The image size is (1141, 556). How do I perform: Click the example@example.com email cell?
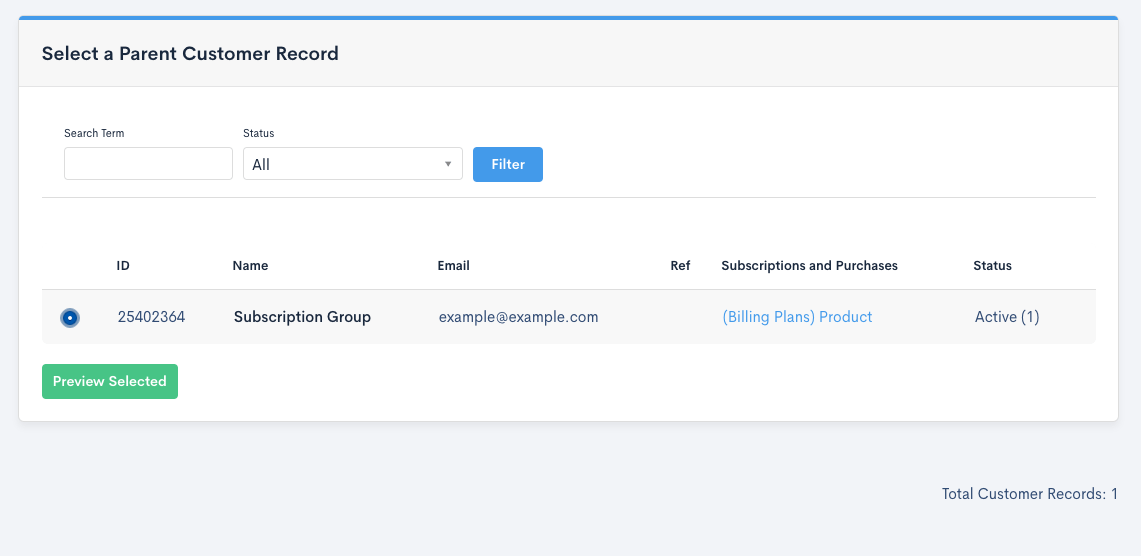pyautogui.click(x=518, y=317)
